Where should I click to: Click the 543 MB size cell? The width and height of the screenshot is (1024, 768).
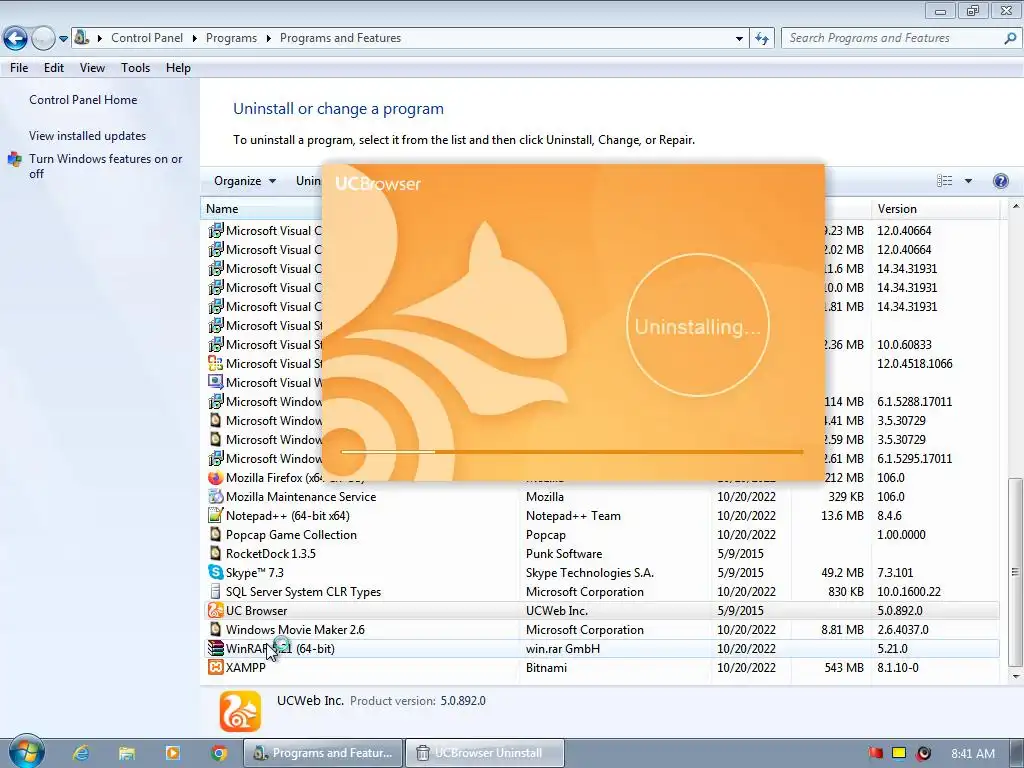click(844, 667)
